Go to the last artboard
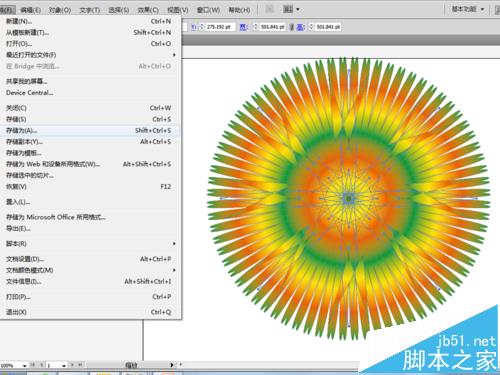 80,365
